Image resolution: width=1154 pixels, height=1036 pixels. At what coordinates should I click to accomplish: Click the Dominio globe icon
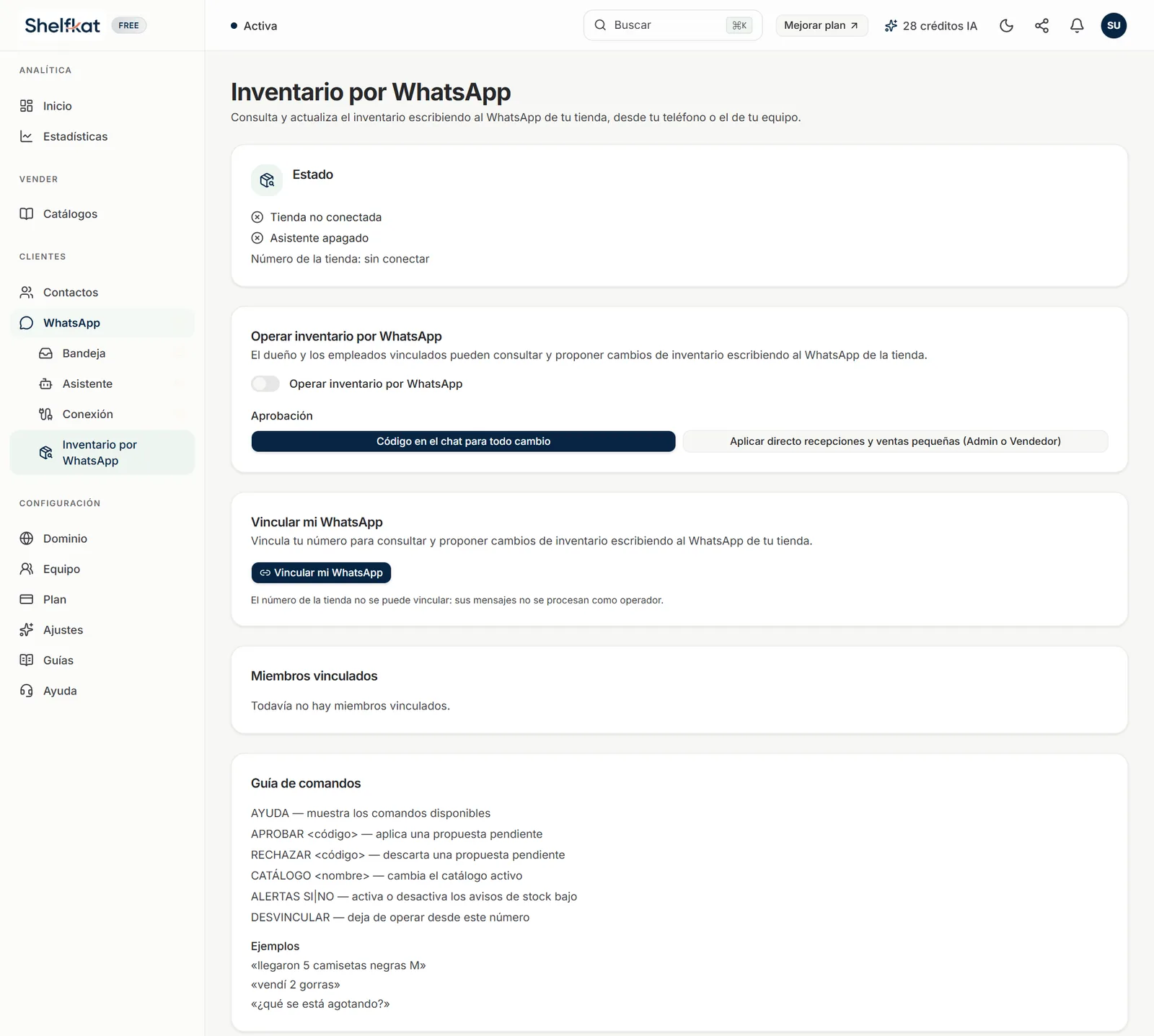[27, 539]
